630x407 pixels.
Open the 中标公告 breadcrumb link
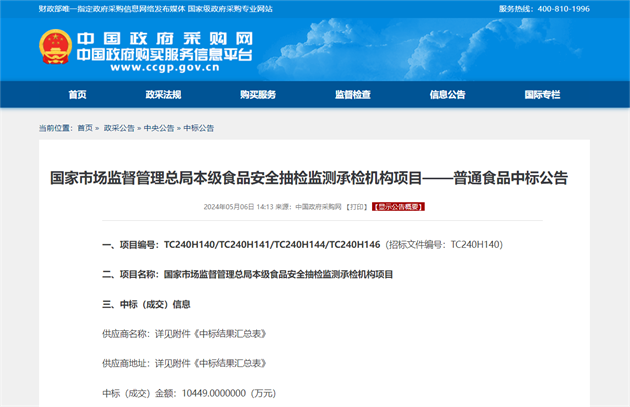click(x=198, y=128)
